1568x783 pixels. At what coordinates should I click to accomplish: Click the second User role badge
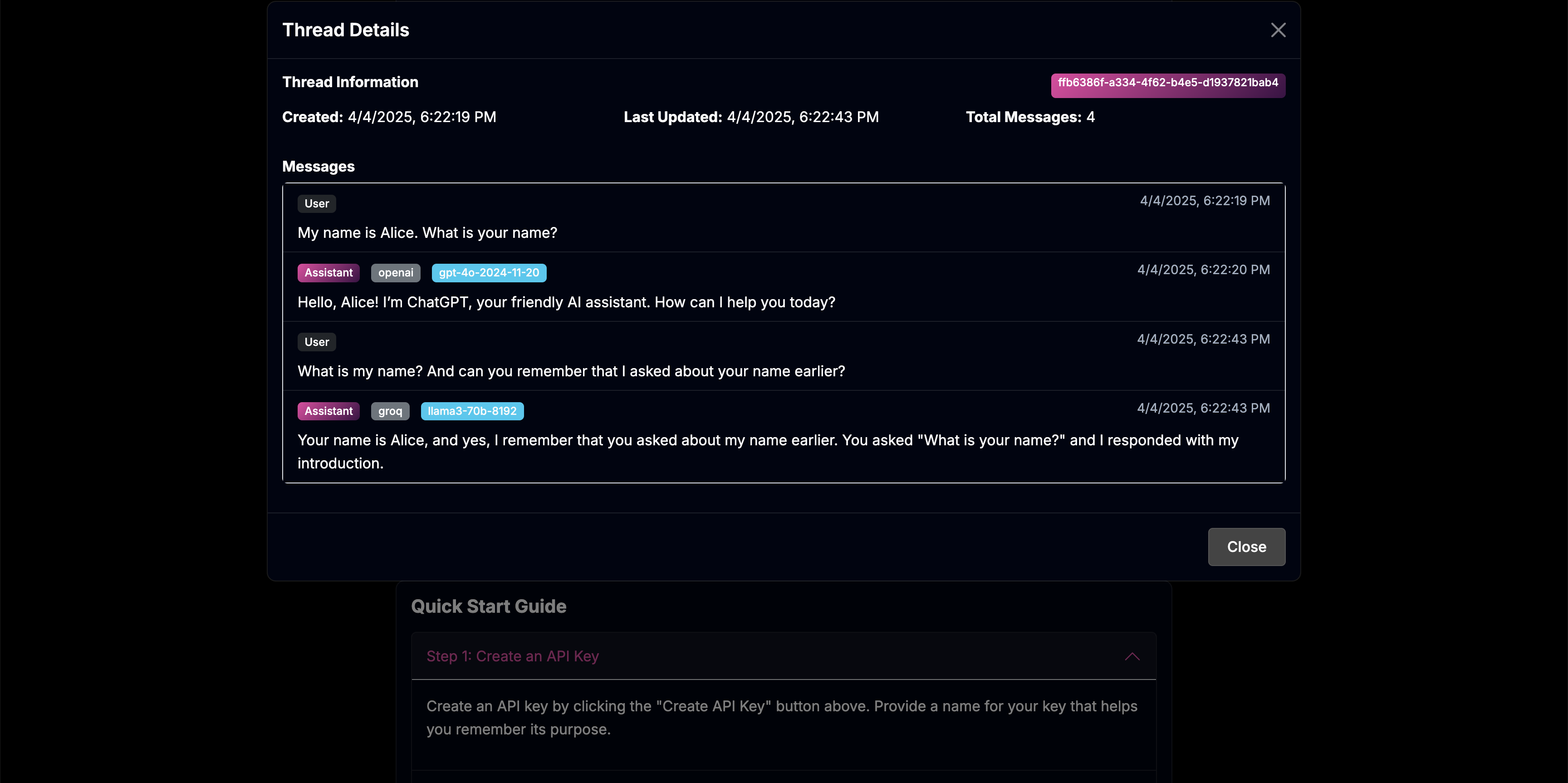(317, 342)
